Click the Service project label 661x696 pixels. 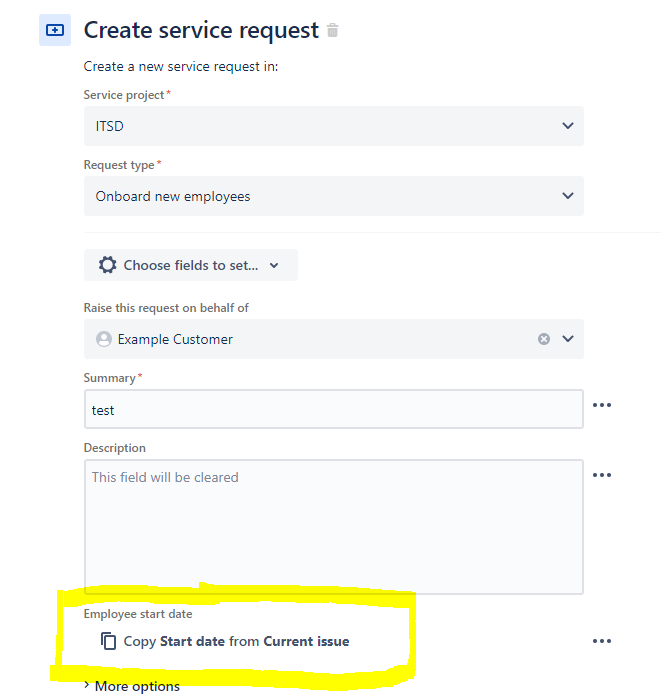coord(124,95)
